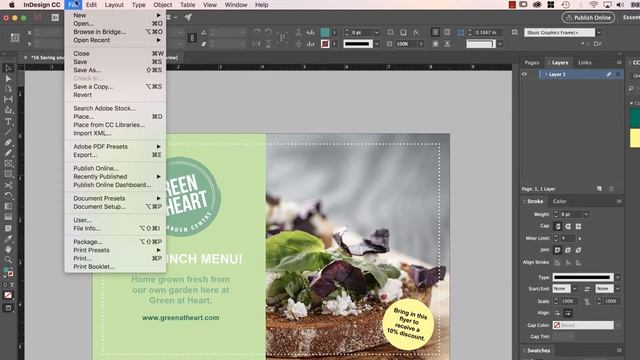Click the stroke Weight stepper arrows
Screen dimensions: 640x360
click(x=556, y=214)
